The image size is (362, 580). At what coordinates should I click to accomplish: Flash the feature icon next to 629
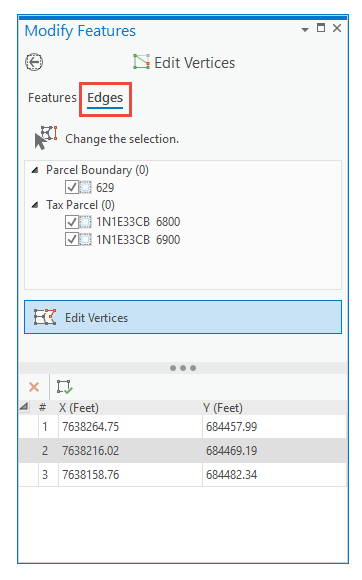tap(85, 187)
